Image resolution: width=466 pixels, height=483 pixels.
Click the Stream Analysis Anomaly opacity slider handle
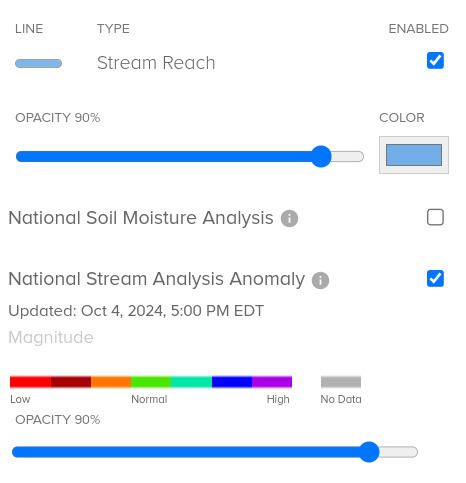coord(369,452)
